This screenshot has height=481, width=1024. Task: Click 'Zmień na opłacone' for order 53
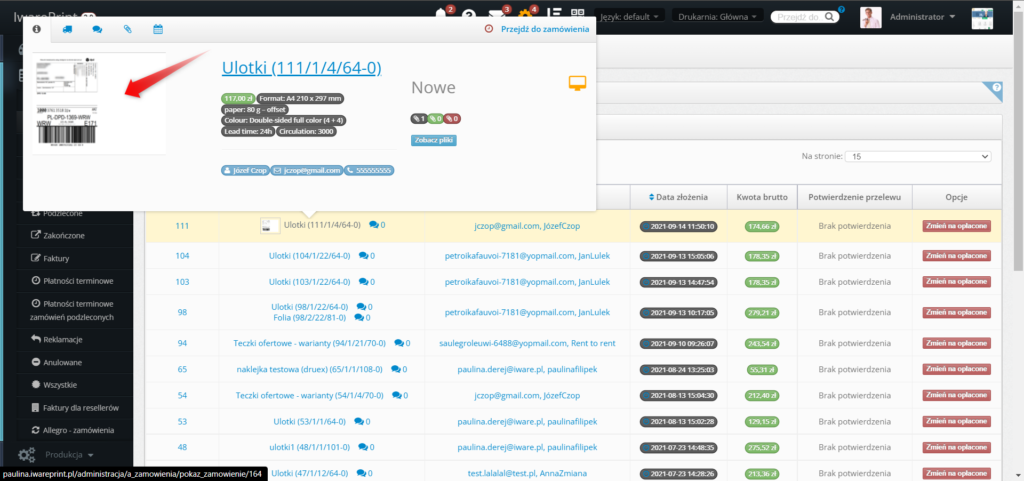[956, 422]
